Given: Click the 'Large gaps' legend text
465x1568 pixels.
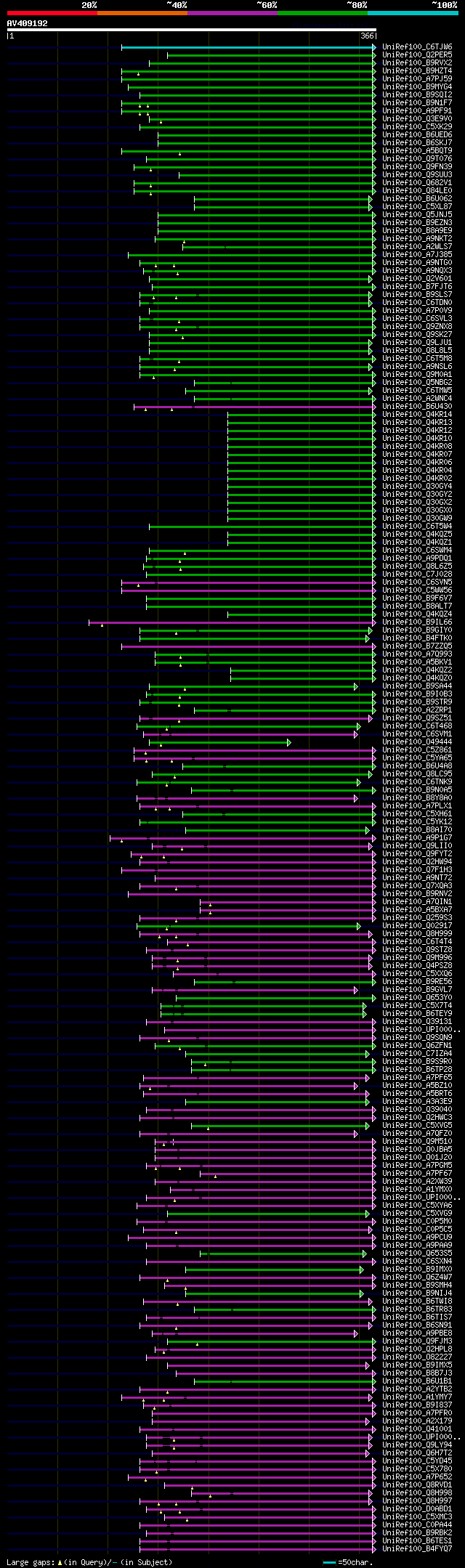Looking at the screenshot, I should coord(89,1561).
